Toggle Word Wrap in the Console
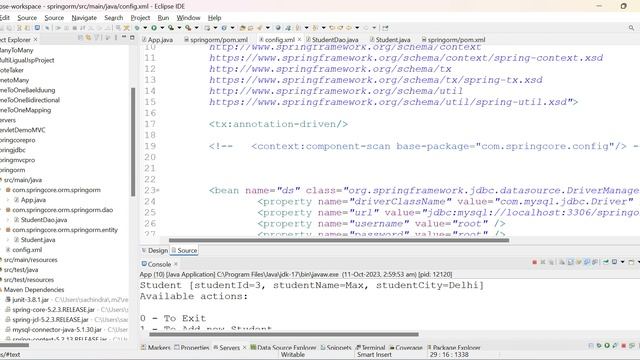The width and height of the screenshot is (640, 360). tap(578, 262)
